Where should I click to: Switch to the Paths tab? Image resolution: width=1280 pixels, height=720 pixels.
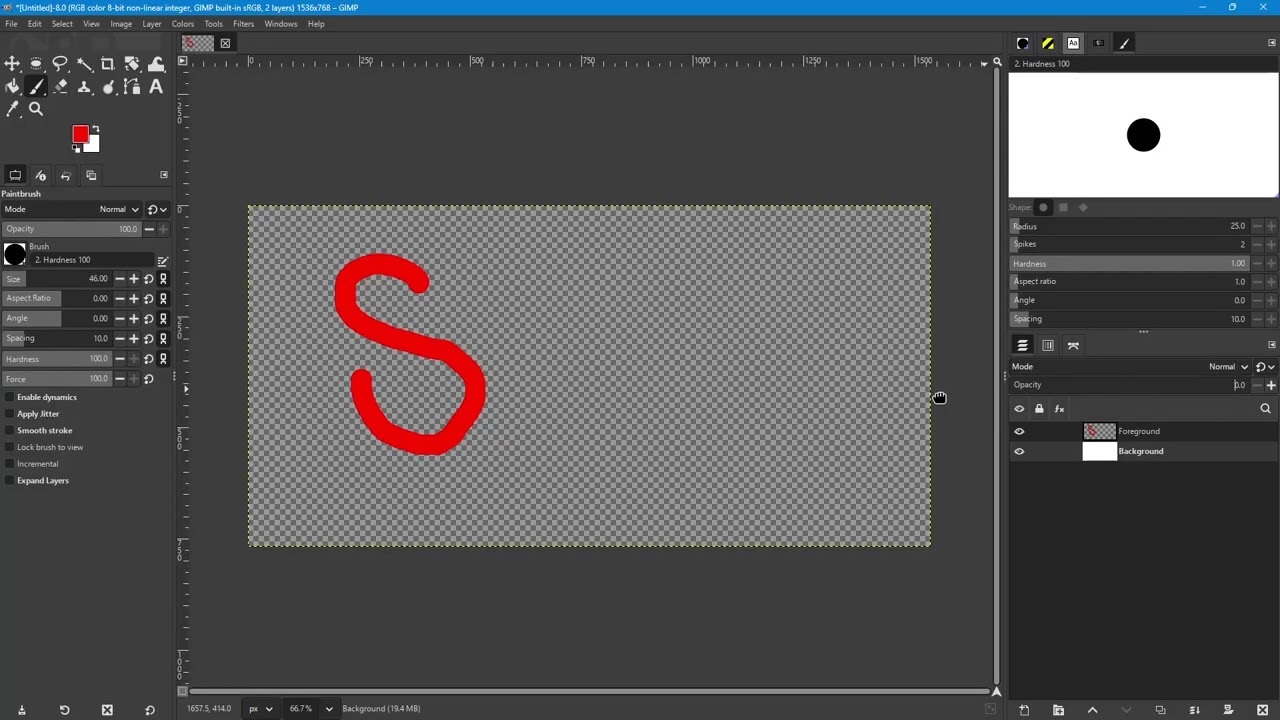click(1073, 346)
